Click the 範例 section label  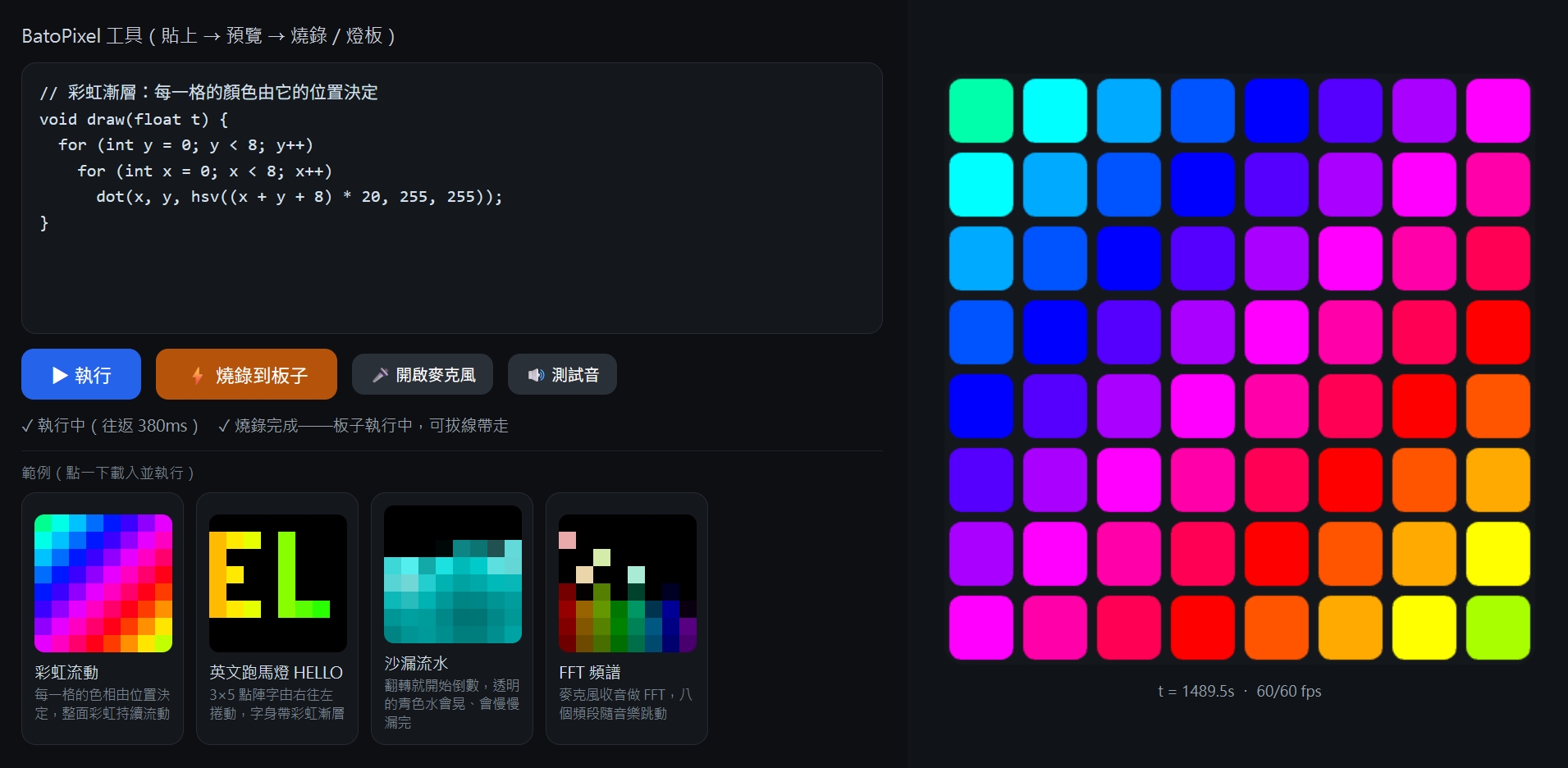107,473
